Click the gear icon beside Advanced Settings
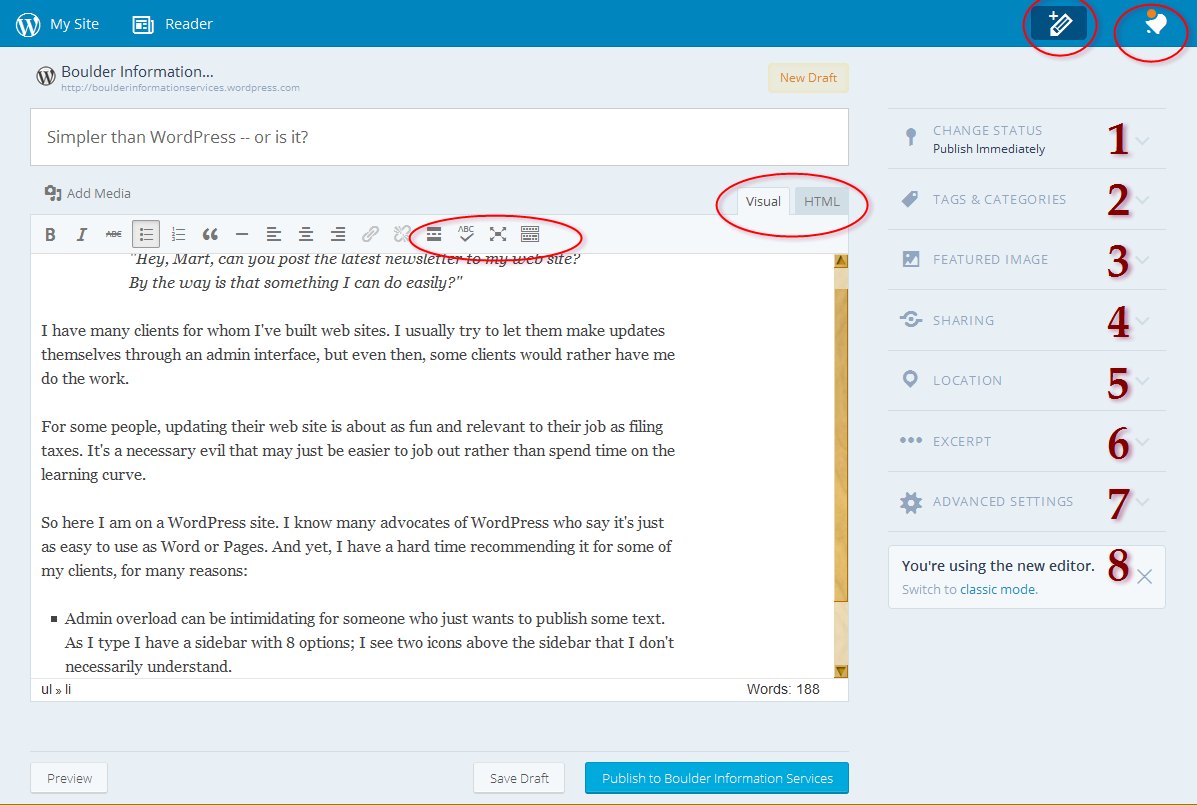This screenshot has width=1197, height=806. click(x=911, y=501)
